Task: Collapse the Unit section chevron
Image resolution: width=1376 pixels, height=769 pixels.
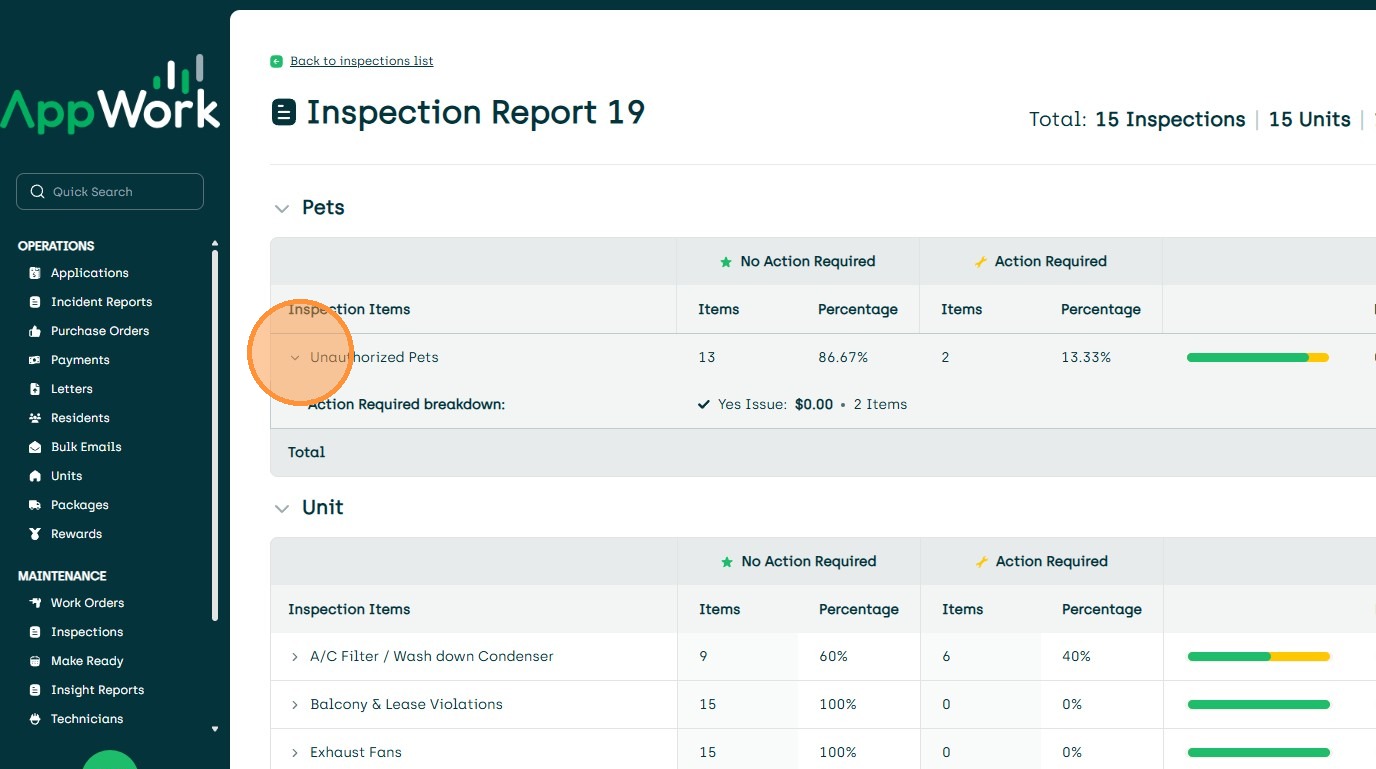Action: click(x=282, y=508)
